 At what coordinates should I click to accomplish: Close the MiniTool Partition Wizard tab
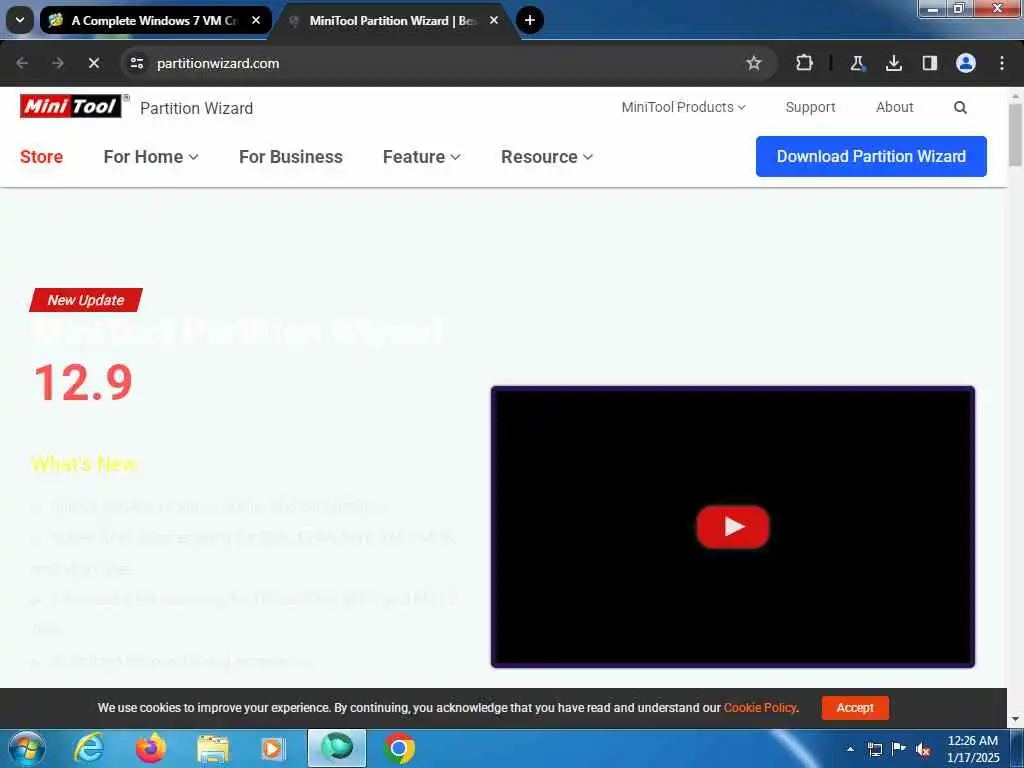[494, 20]
